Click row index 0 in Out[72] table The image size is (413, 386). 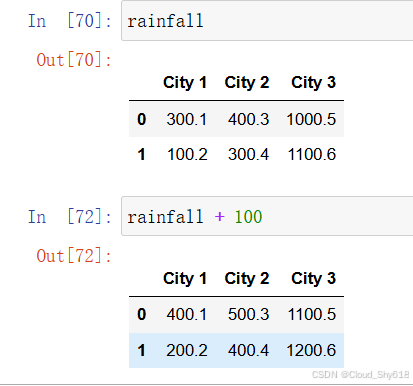pos(142,314)
